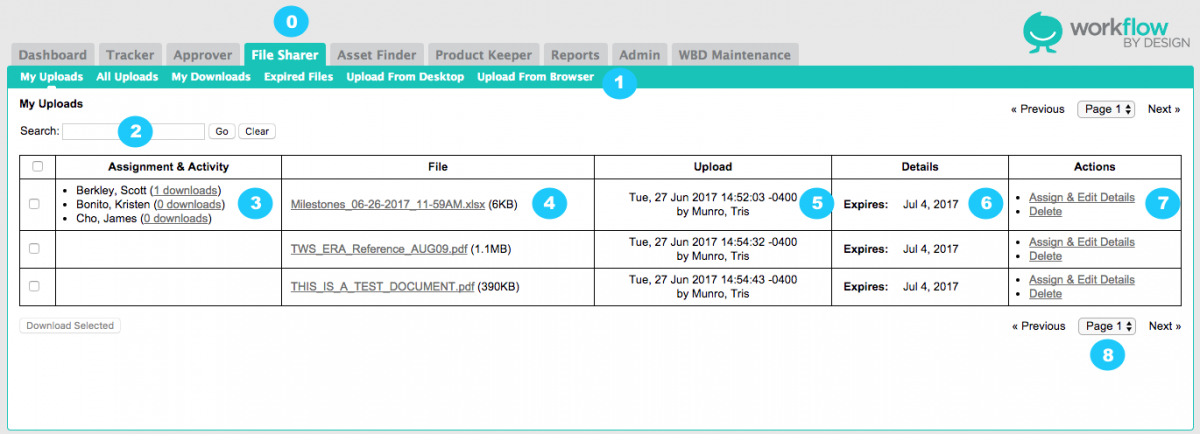
Task: Open the WBD Maintenance tab
Action: (x=734, y=55)
